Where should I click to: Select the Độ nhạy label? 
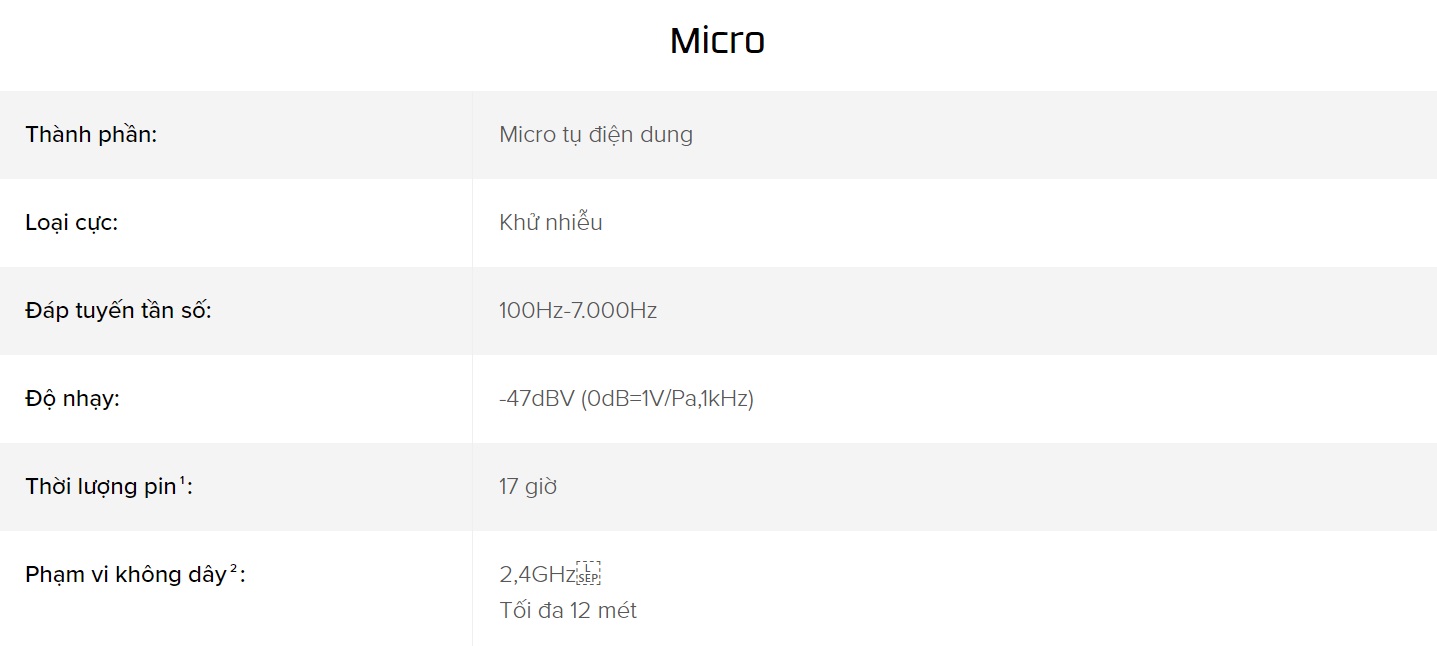(72, 399)
